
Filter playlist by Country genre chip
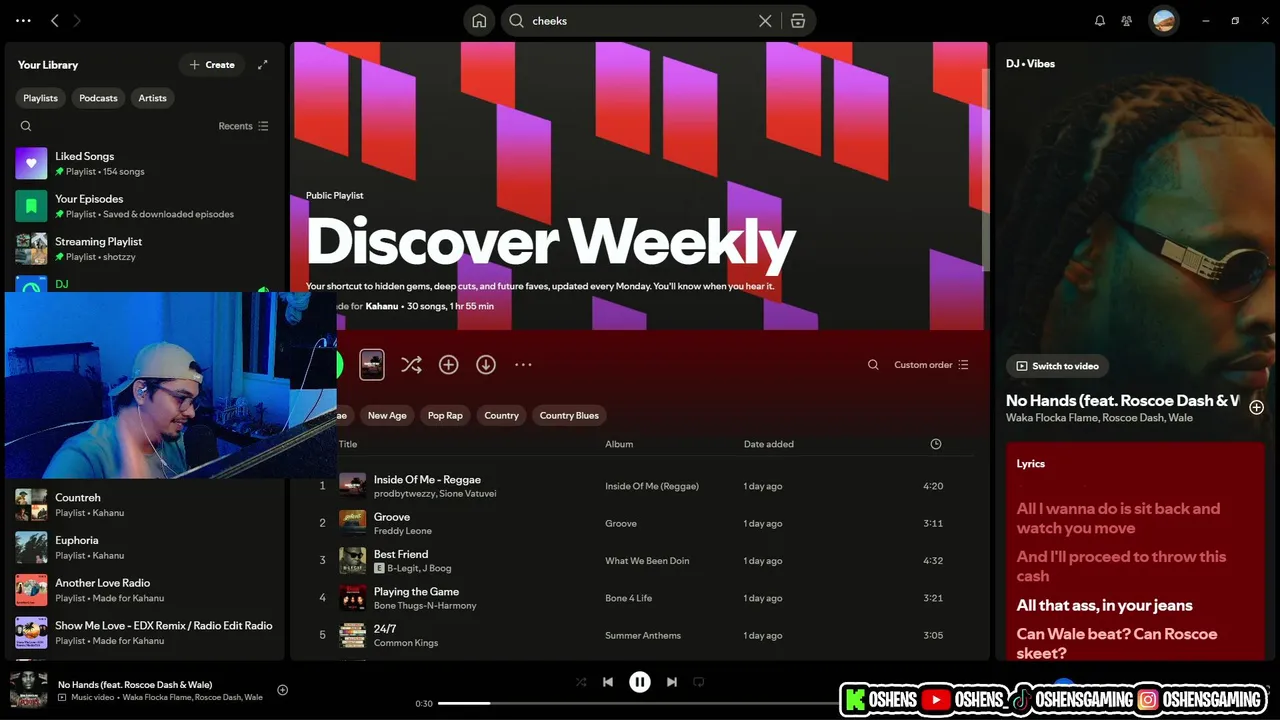[501, 415]
